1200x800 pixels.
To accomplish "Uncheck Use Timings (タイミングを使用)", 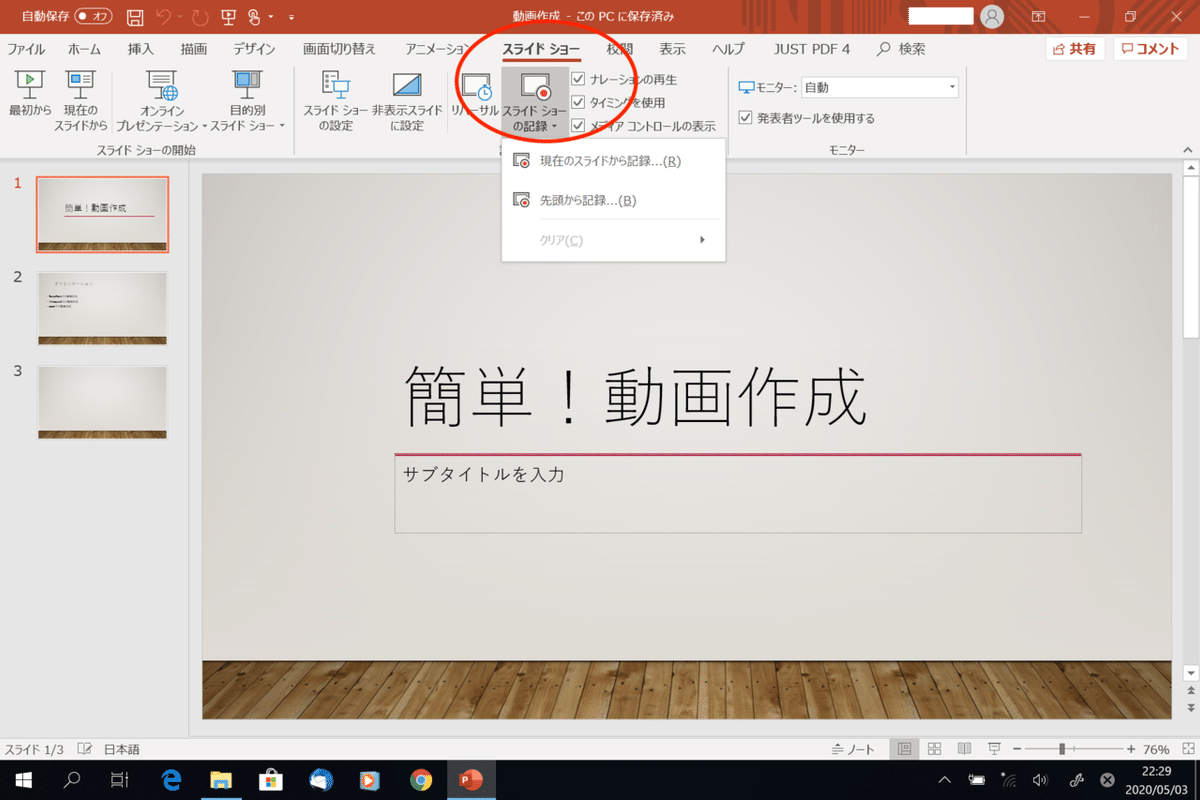I will click(x=578, y=102).
